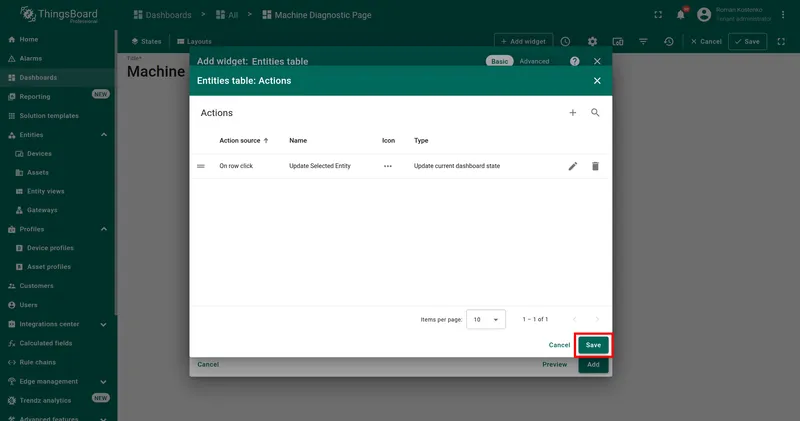The height and width of the screenshot is (421, 800).
Task: Open version history icon in toolbar
Action: (669, 41)
